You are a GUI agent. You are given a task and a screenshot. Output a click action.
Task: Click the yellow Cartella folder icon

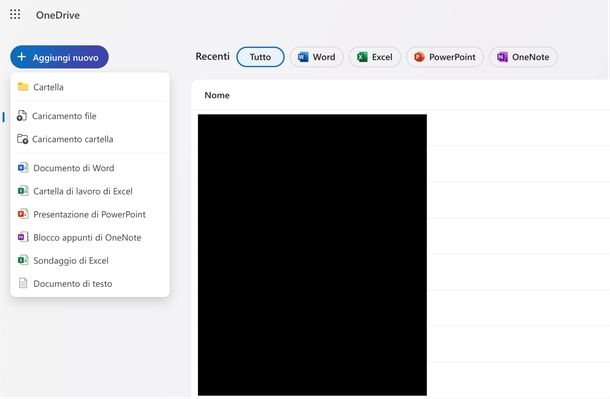23,87
